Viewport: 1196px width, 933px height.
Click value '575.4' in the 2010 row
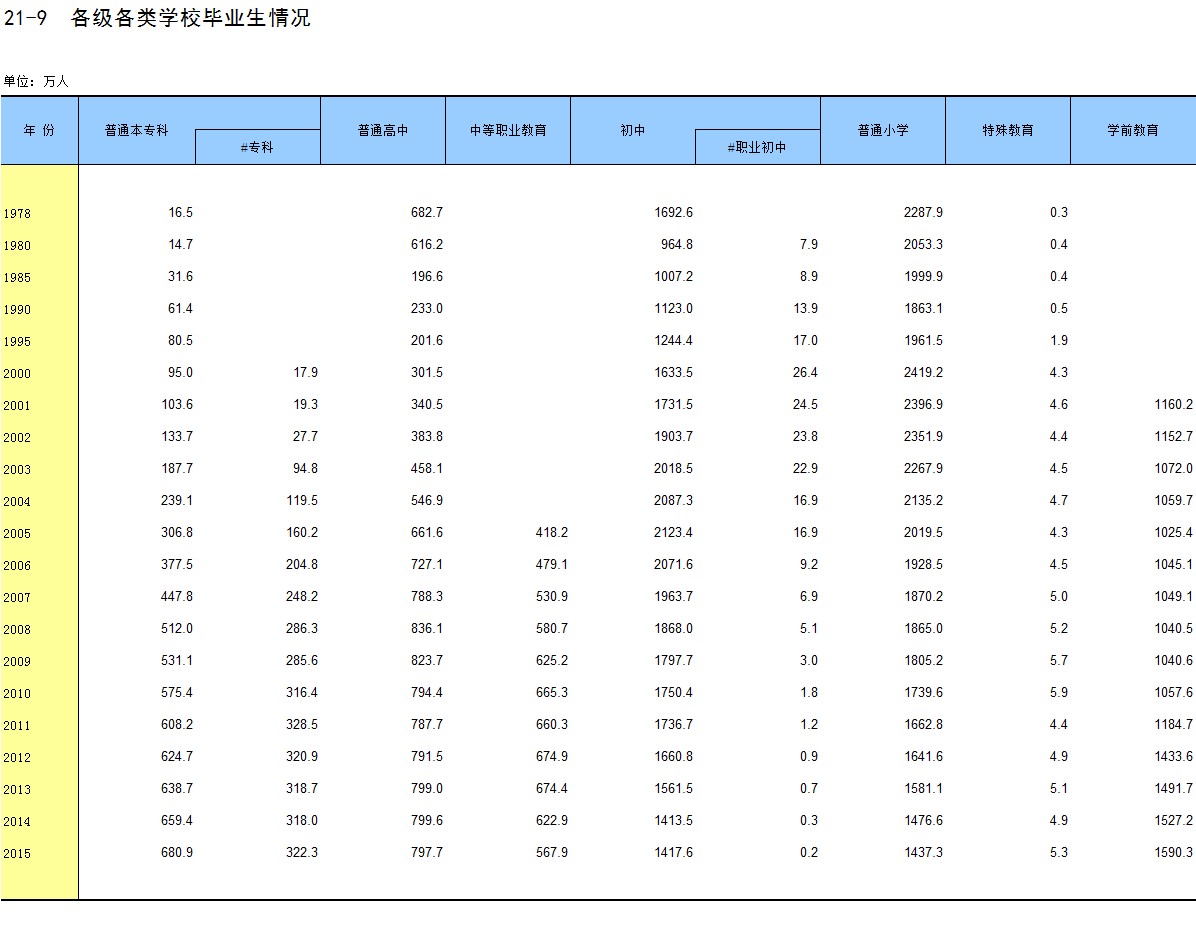point(177,693)
